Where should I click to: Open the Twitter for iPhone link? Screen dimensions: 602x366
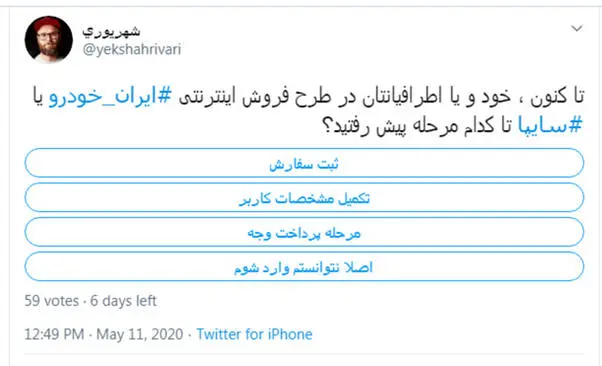pyautogui.click(x=255, y=334)
